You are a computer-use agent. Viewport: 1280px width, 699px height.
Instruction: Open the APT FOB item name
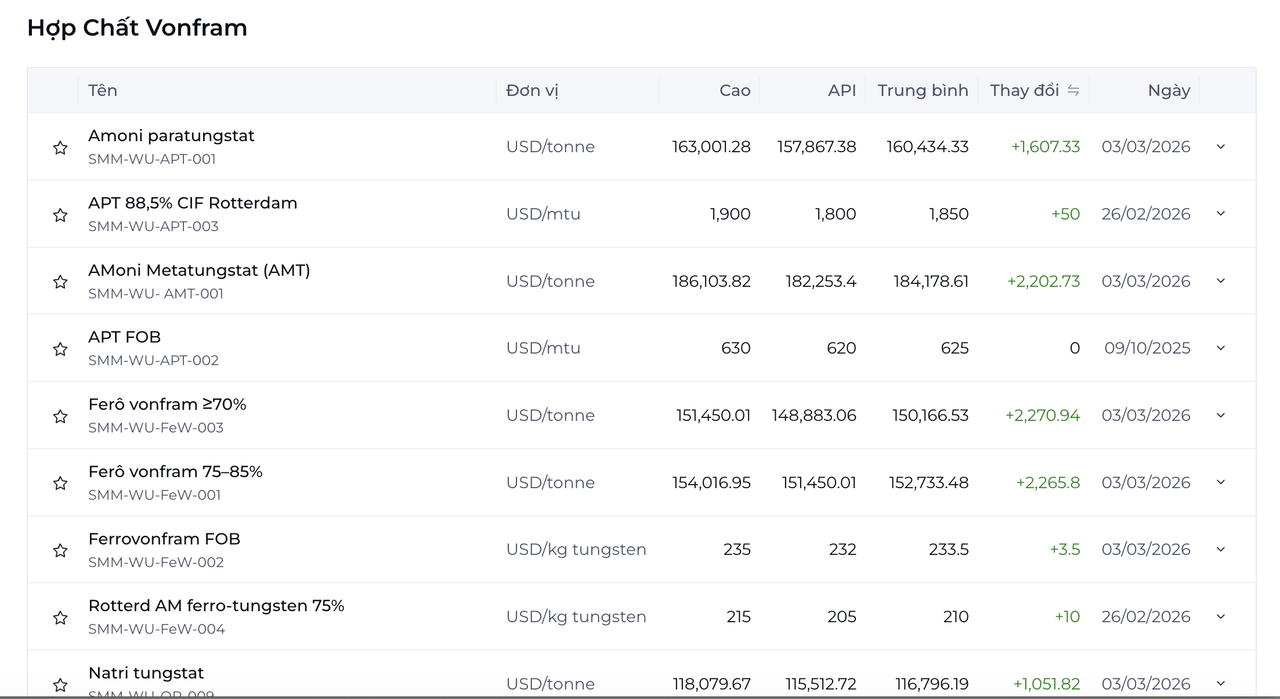124,337
